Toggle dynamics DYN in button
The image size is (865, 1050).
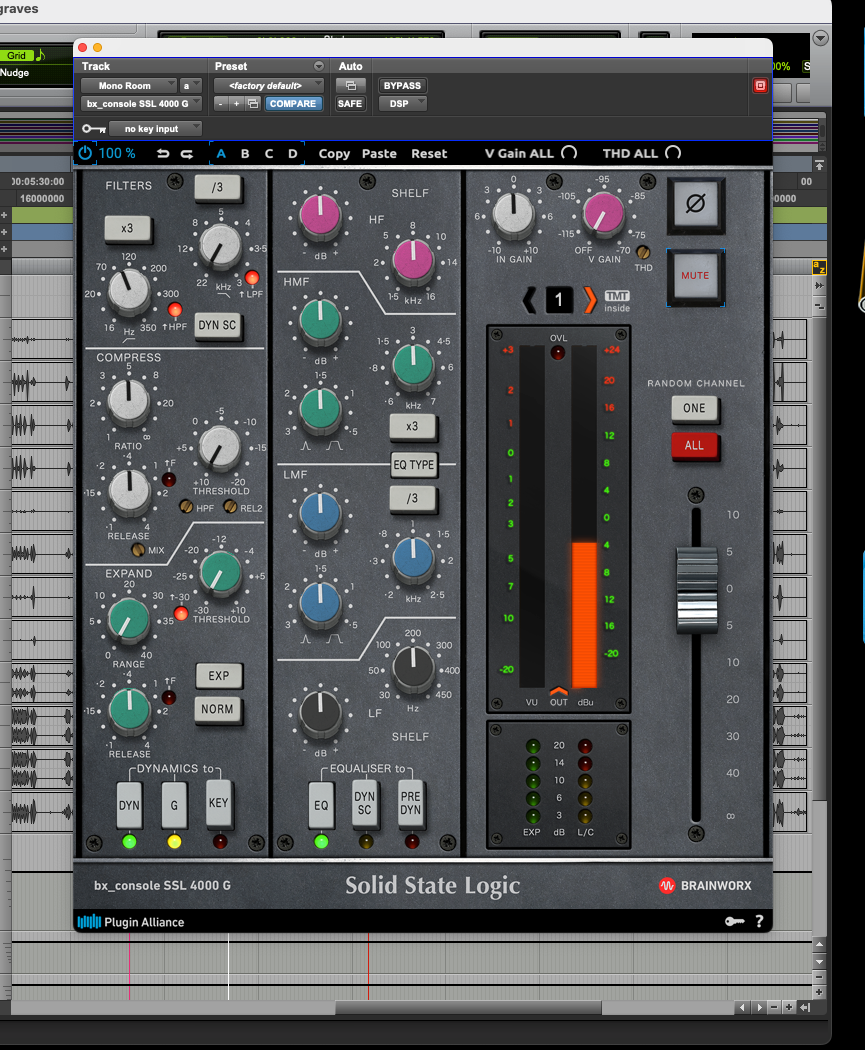pos(129,805)
